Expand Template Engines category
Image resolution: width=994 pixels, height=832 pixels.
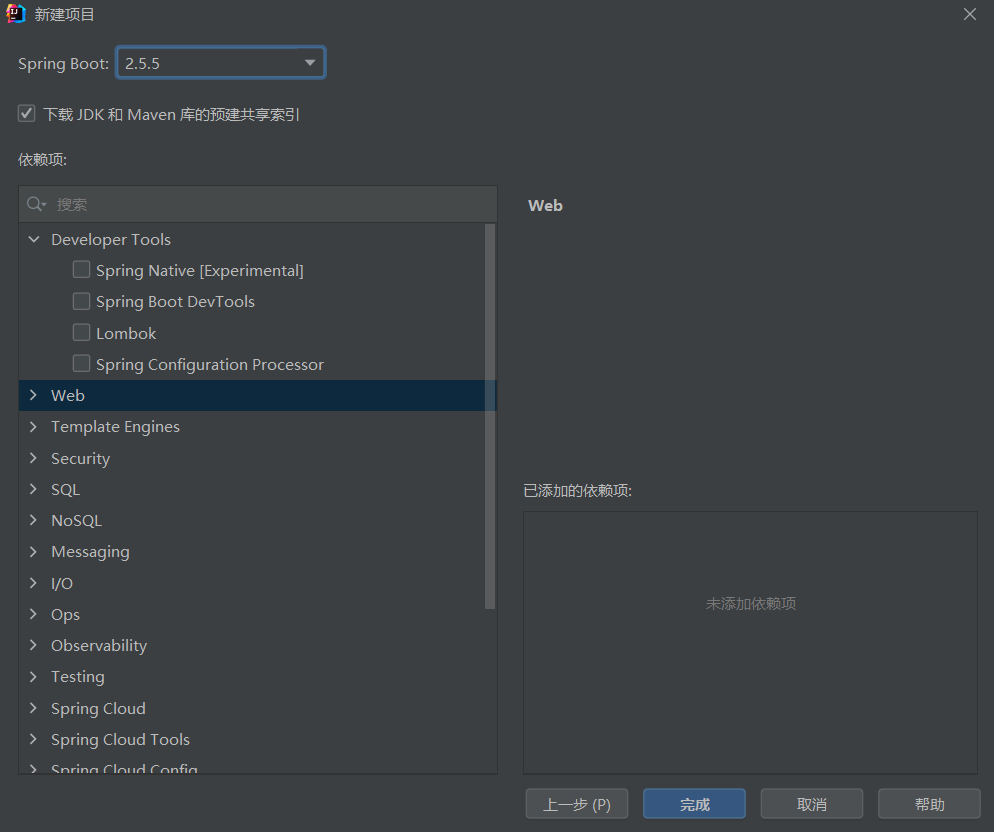pyautogui.click(x=34, y=427)
